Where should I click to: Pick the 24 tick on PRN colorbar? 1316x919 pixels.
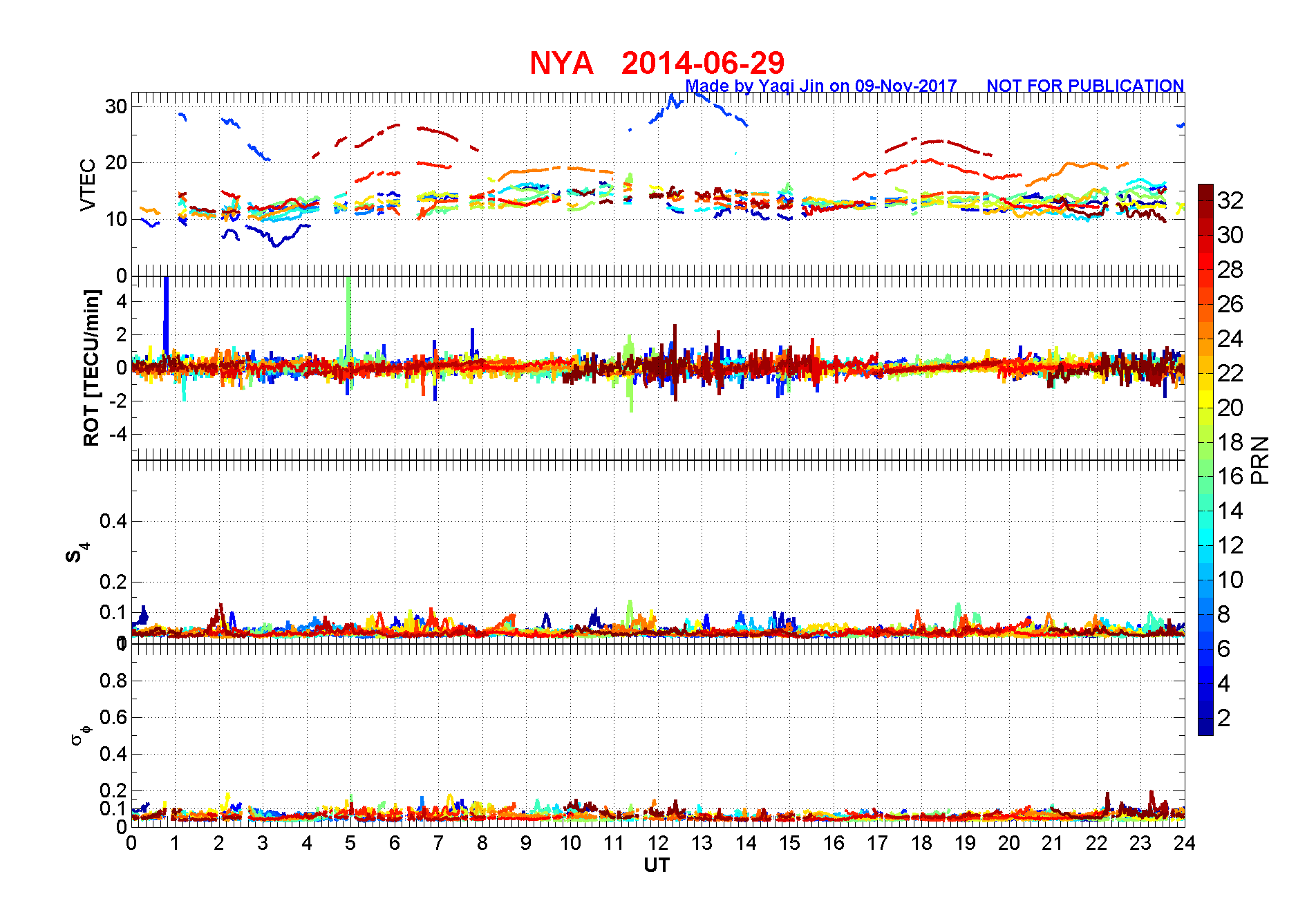click(1230, 339)
